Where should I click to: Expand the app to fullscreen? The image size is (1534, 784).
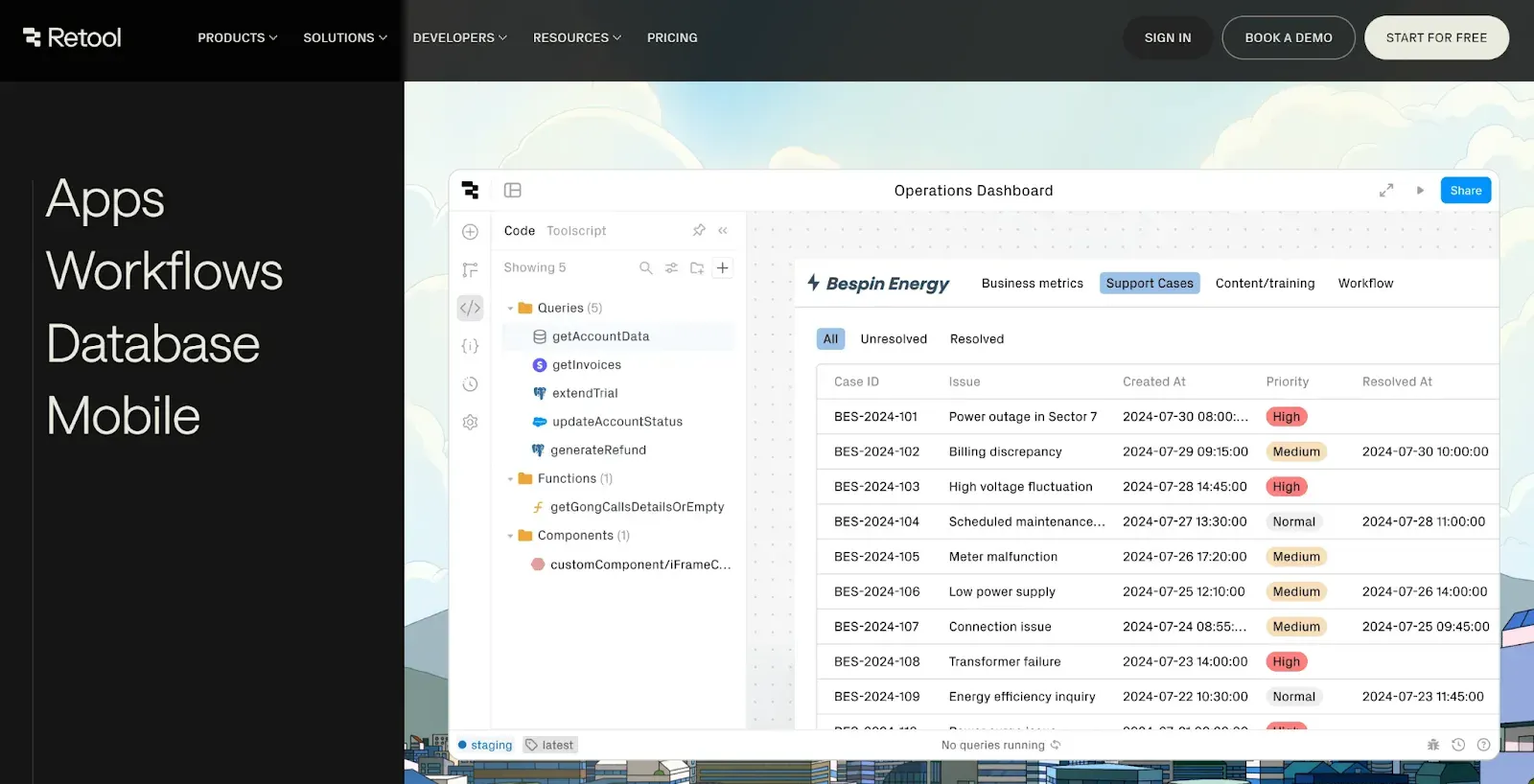pos(1386,191)
